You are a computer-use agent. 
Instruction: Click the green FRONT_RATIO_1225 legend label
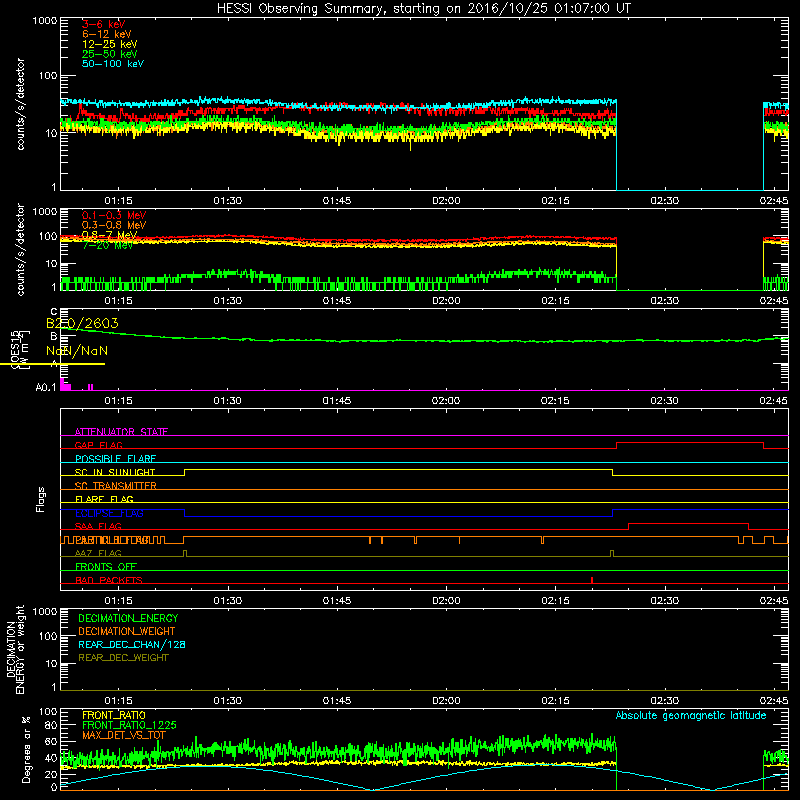click(129, 725)
